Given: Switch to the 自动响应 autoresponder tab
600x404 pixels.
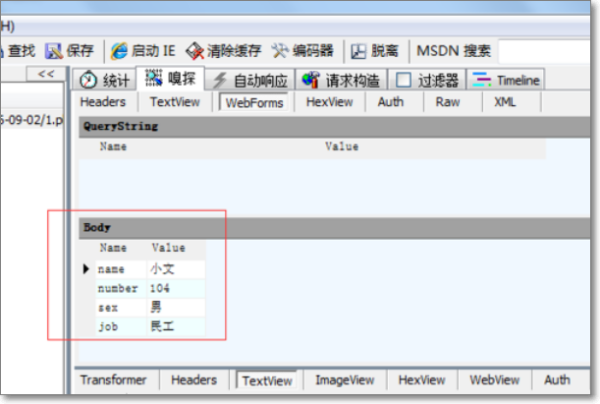Looking at the screenshot, I should click(x=249, y=80).
